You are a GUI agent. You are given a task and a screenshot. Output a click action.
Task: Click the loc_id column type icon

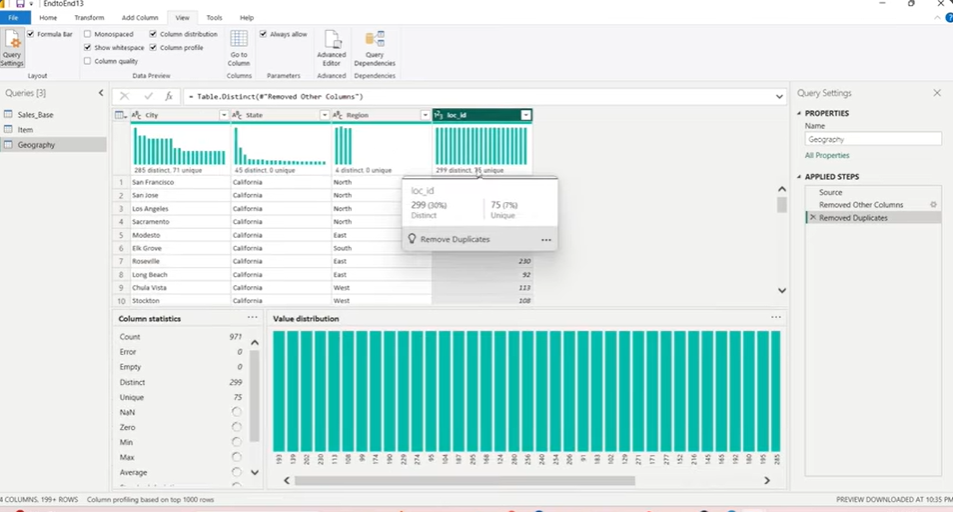pyautogui.click(x=438, y=115)
